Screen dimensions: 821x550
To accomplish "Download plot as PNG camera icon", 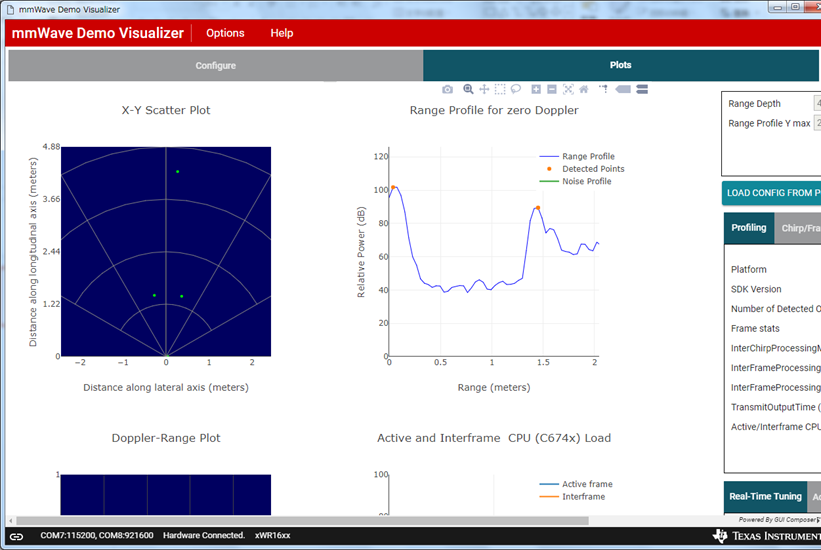I will tap(447, 90).
